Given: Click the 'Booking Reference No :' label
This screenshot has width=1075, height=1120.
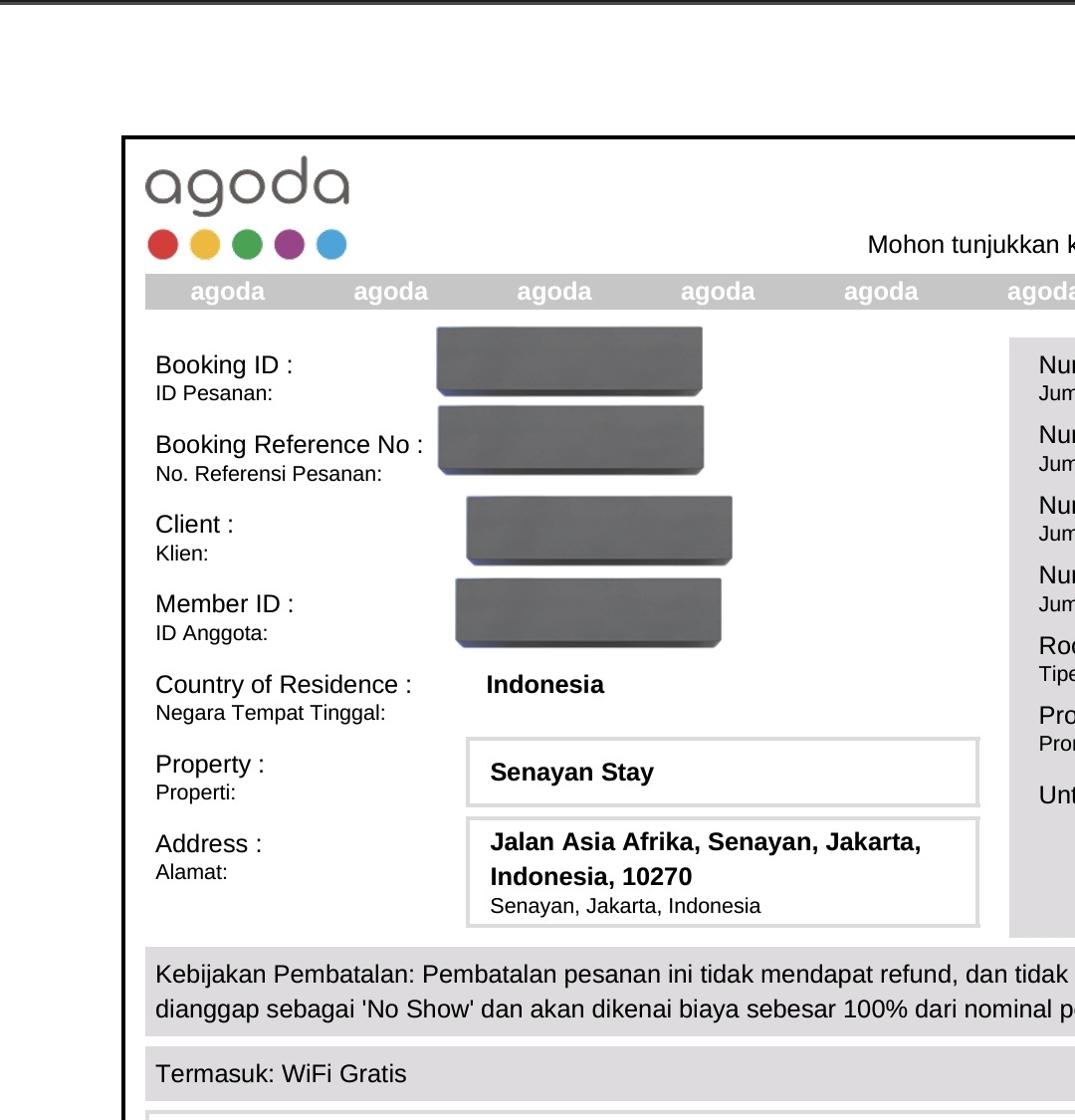Looking at the screenshot, I should point(290,445).
